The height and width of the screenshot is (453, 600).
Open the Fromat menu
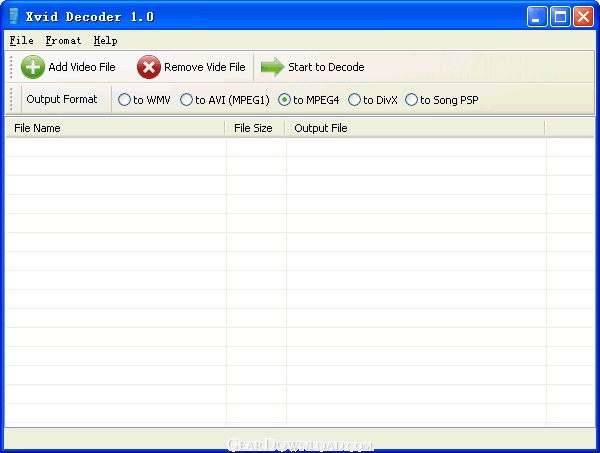pos(64,41)
